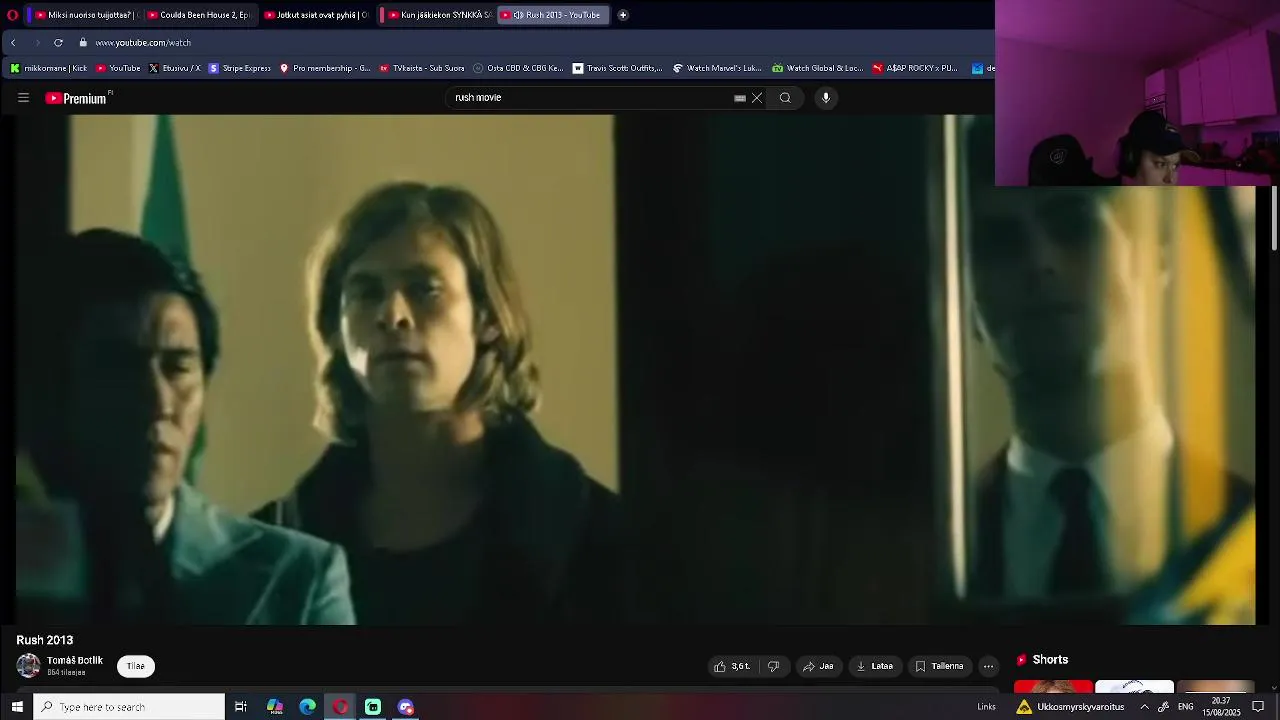Open the first Shorts thumbnail
Image resolution: width=1280 pixels, height=720 pixels.
[x=1053, y=686]
